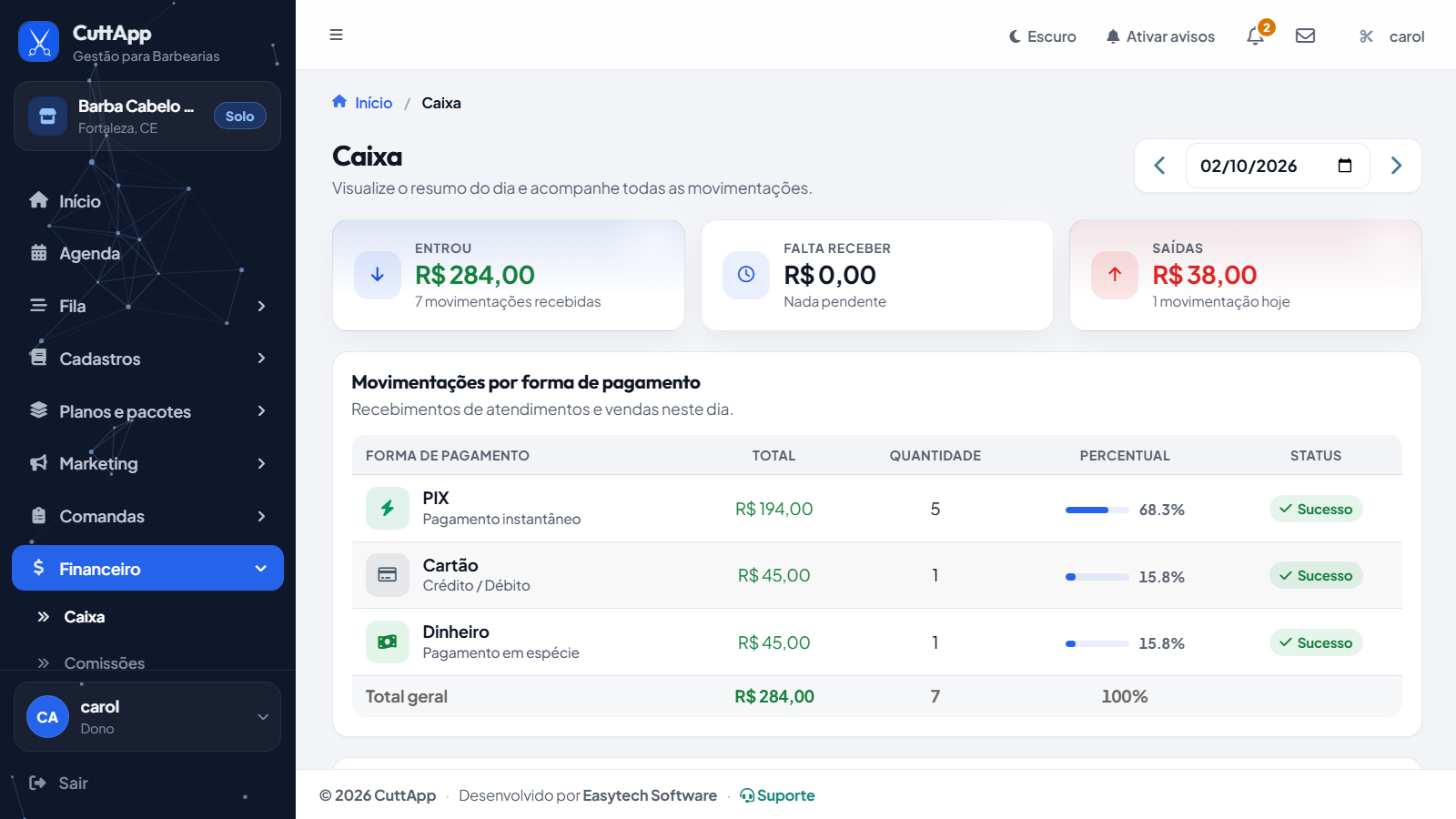Switch to Escuro dark mode
The height and width of the screenshot is (819, 1456).
tap(1042, 36)
